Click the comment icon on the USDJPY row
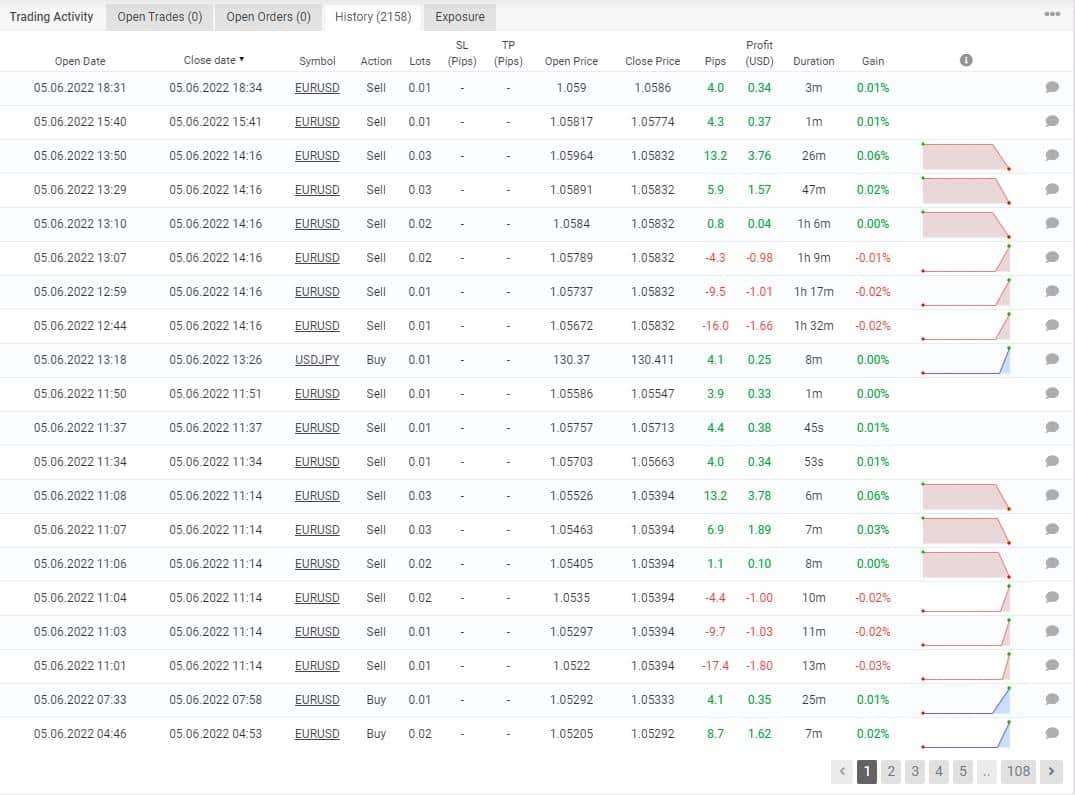1075x795 pixels. (x=1052, y=359)
